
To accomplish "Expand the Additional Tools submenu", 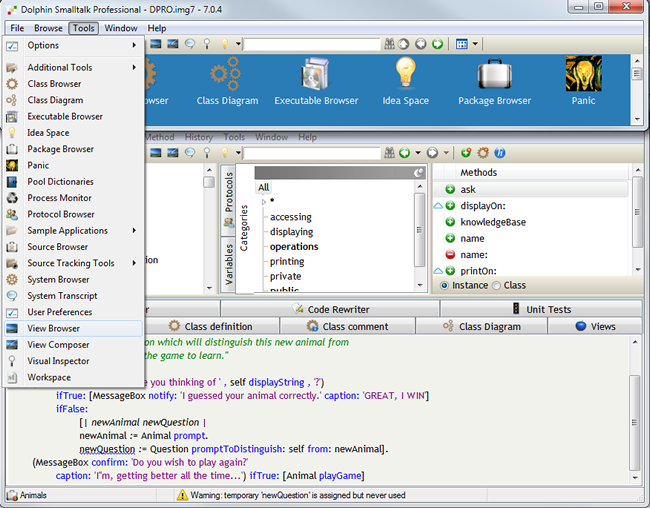I will point(74,67).
